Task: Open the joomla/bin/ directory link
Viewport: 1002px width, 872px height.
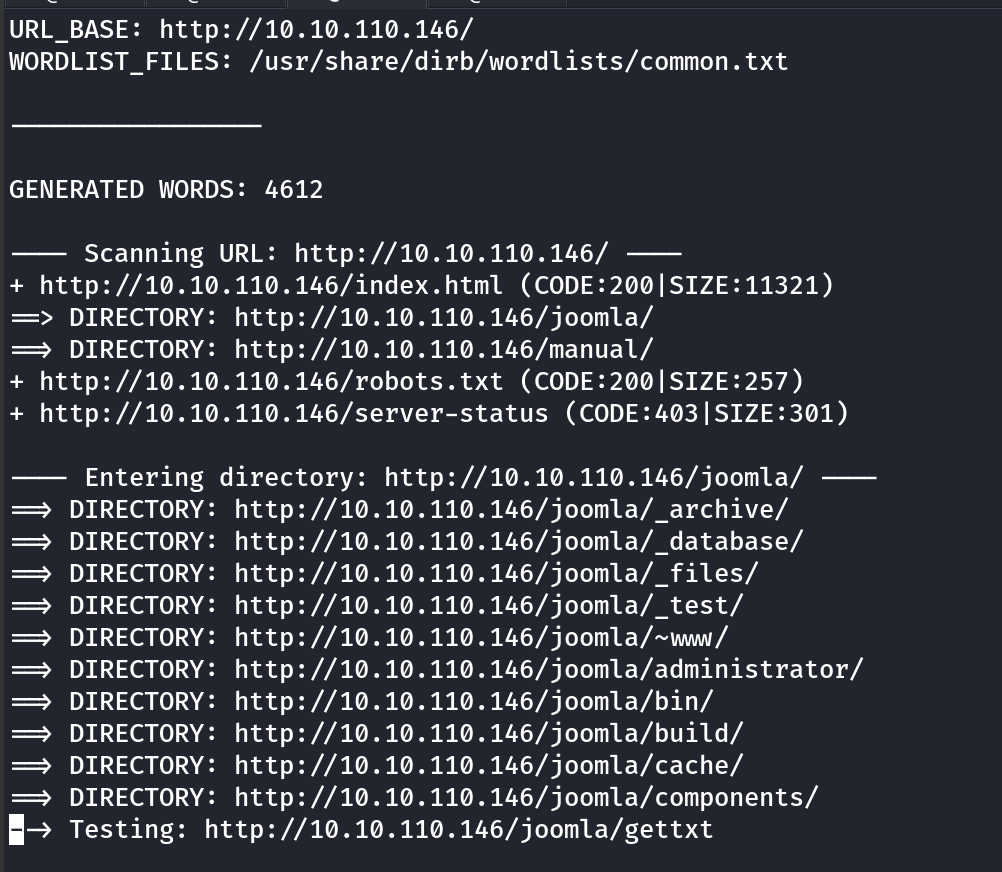Action: pos(474,701)
